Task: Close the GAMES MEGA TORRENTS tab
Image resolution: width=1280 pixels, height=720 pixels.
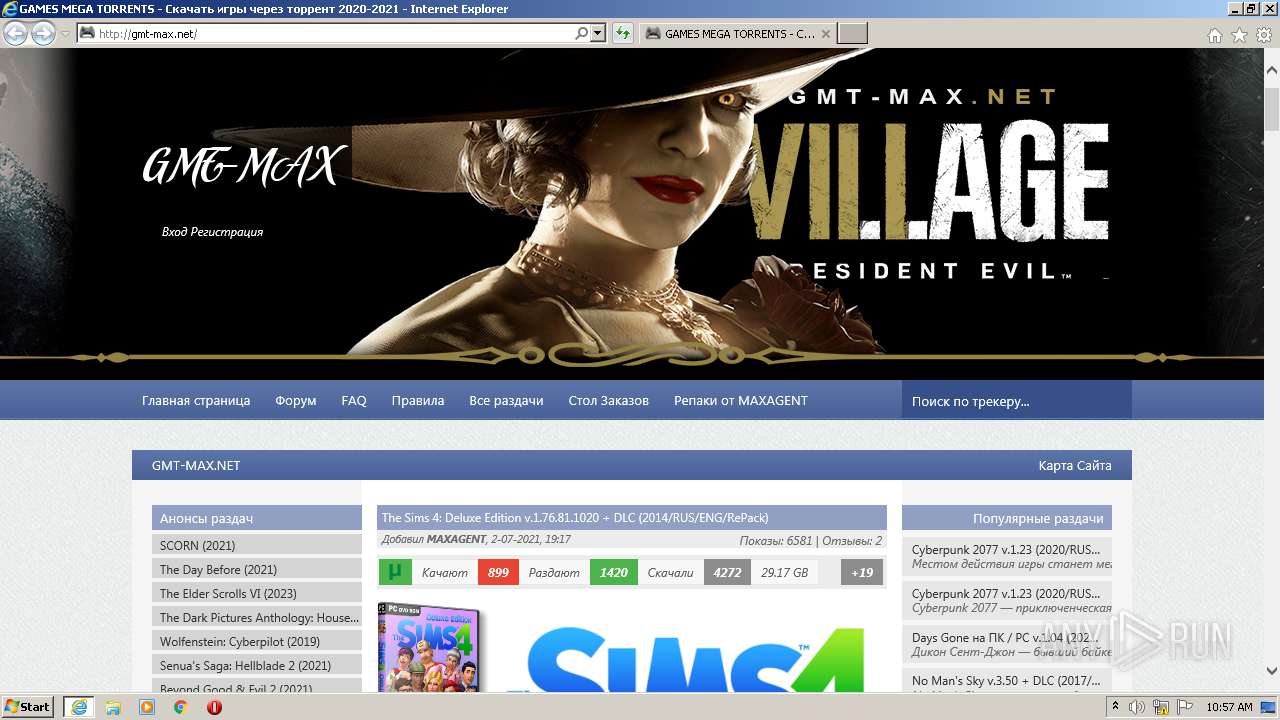Action: click(826, 33)
